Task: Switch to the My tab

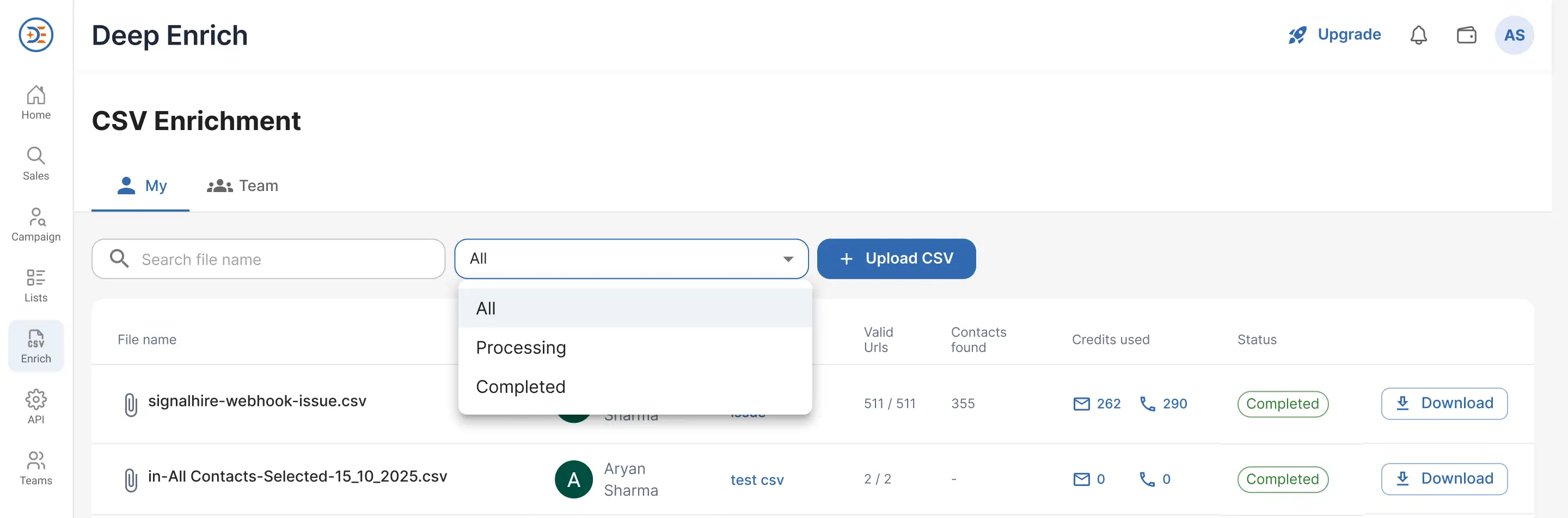Action: (140, 186)
